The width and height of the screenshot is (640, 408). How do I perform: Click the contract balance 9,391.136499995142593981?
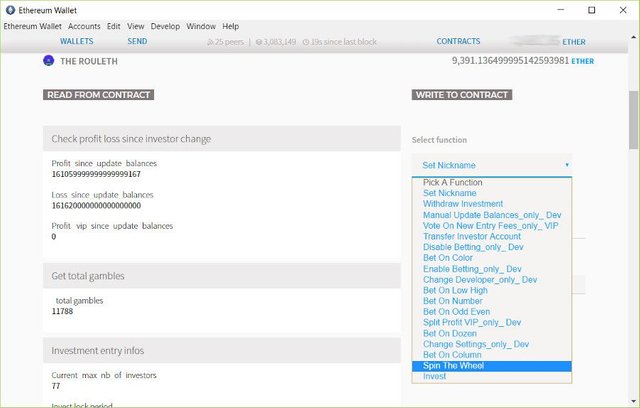point(510,61)
